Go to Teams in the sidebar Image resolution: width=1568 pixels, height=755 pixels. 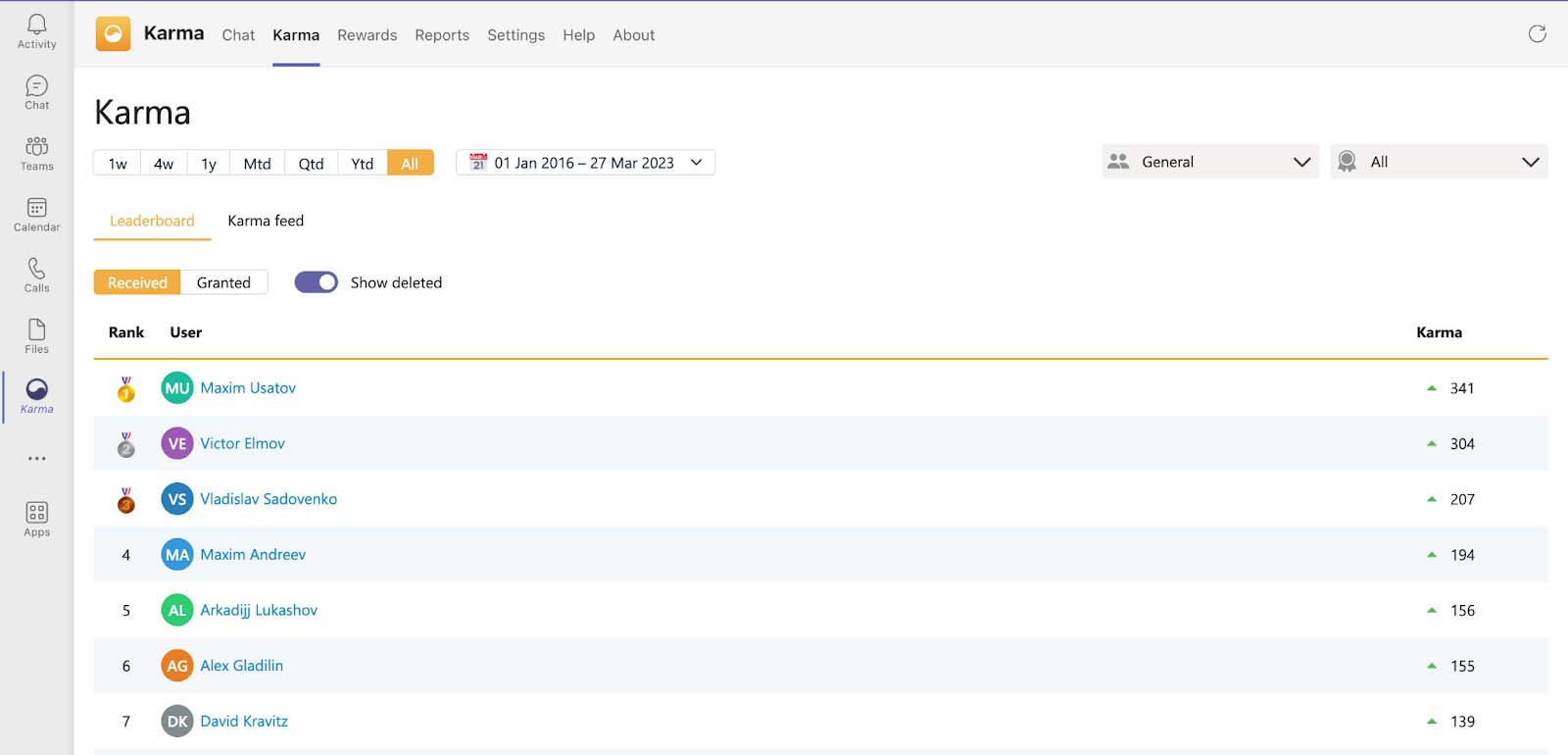[36, 153]
